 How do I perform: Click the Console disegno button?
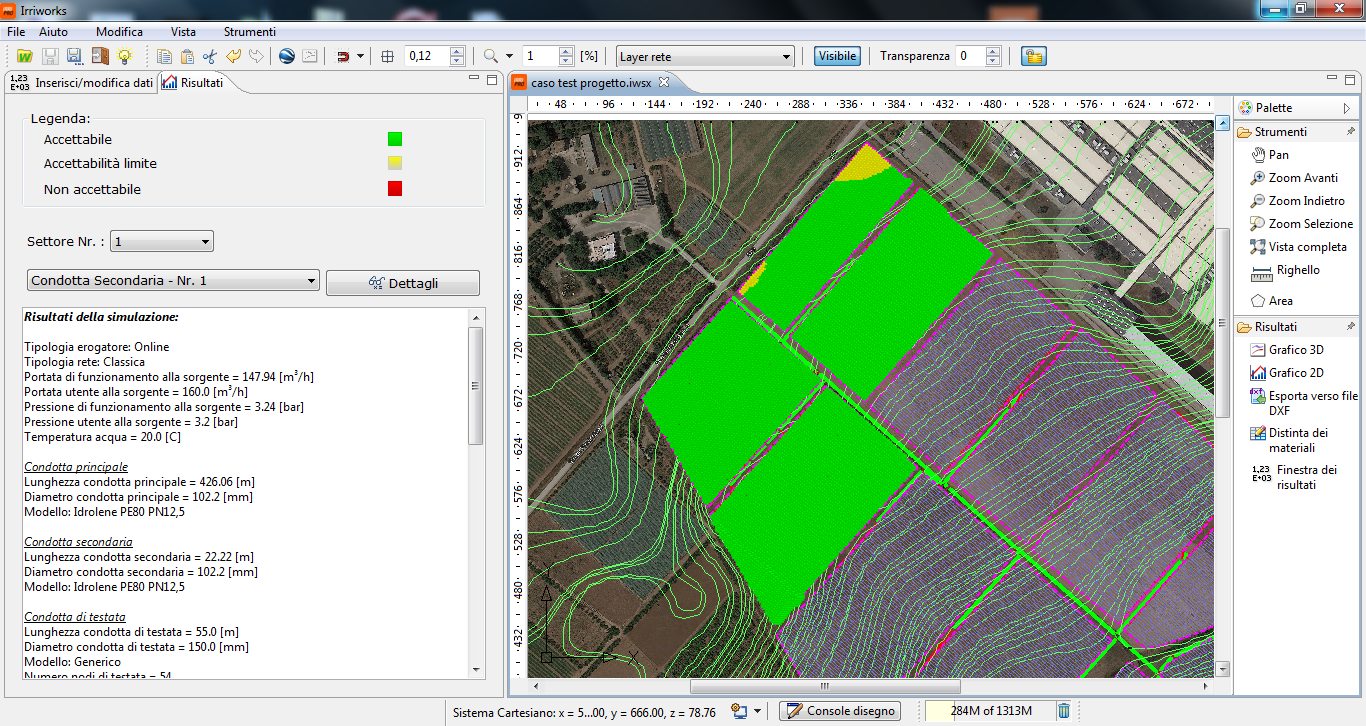[840, 711]
